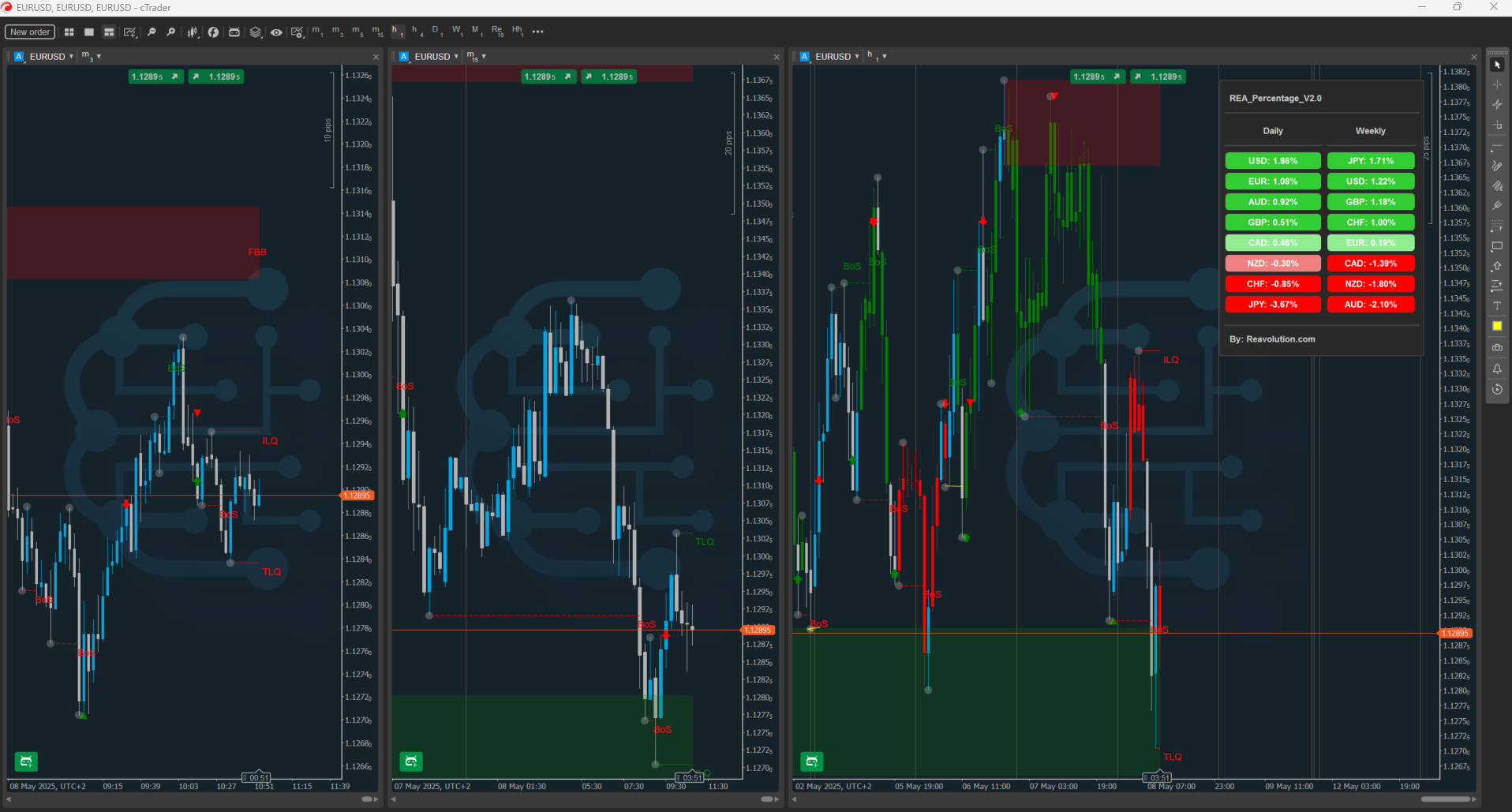Click green chat icon in third chart
Image resolution: width=1512 pixels, height=812 pixels.
[x=812, y=761]
